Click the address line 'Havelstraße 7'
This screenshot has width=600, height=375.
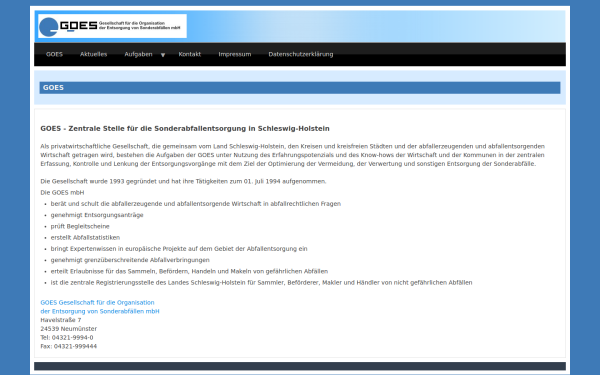tap(61, 320)
